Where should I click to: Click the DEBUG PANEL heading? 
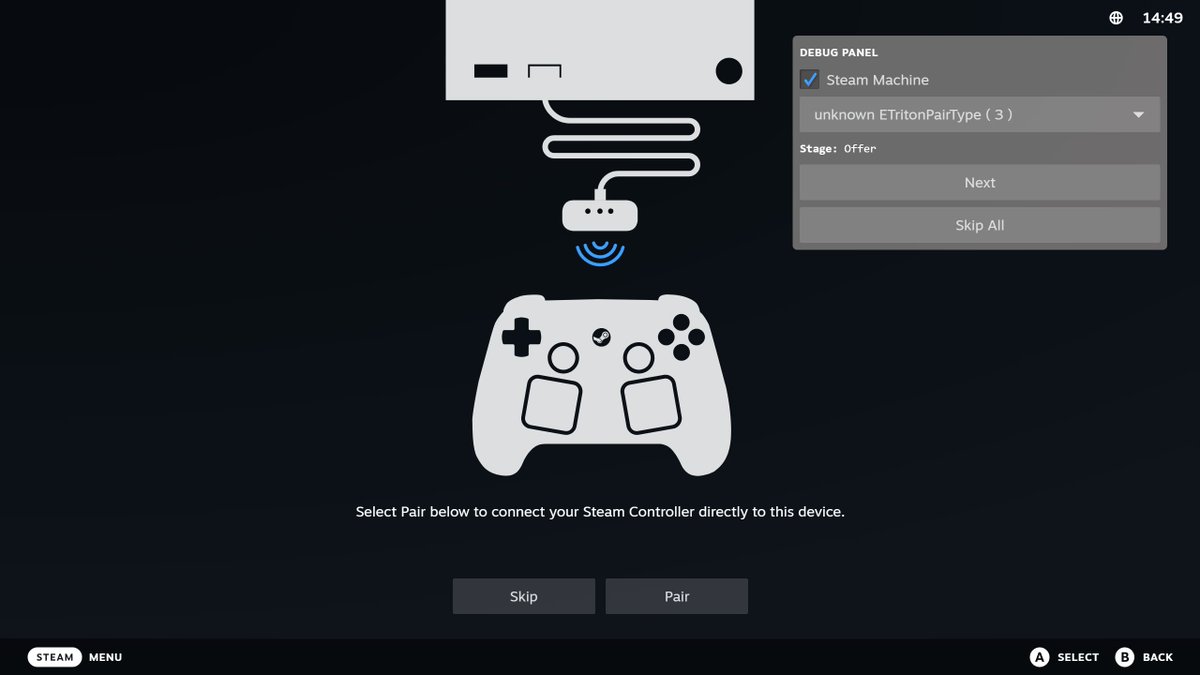pos(839,52)
